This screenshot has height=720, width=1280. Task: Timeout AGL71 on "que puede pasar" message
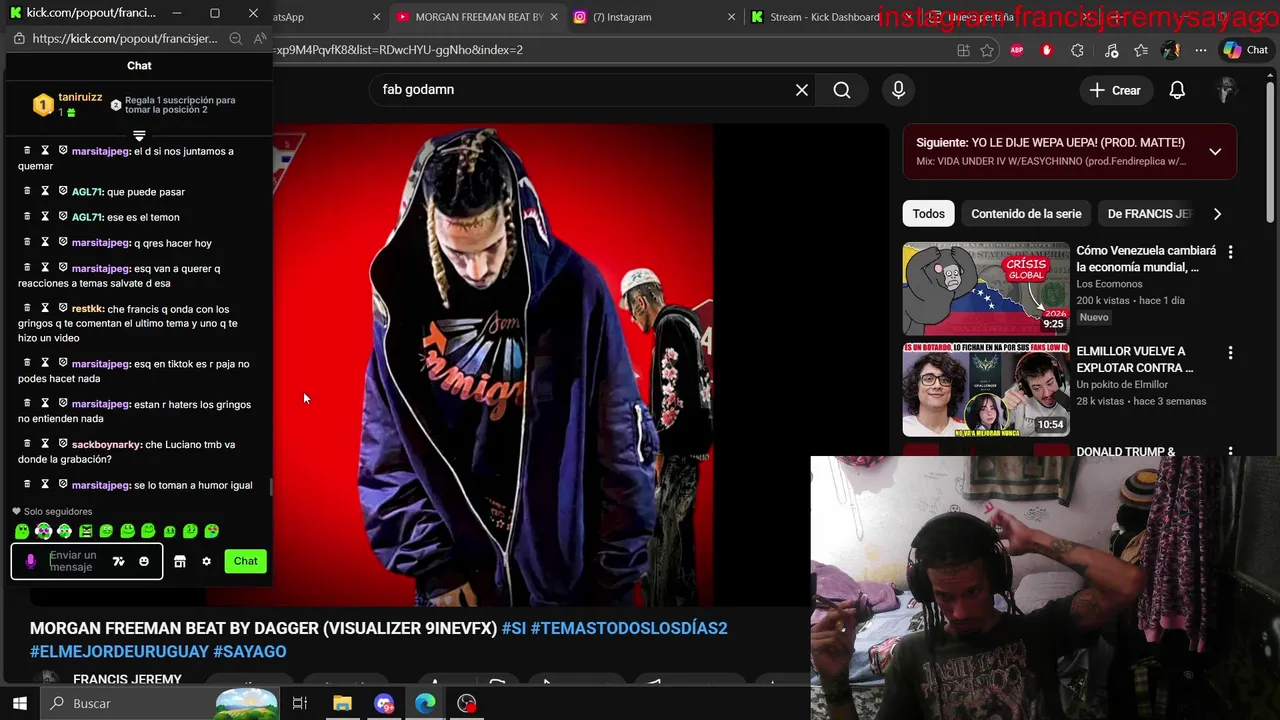pyautogui.click(x=45, y=191)
